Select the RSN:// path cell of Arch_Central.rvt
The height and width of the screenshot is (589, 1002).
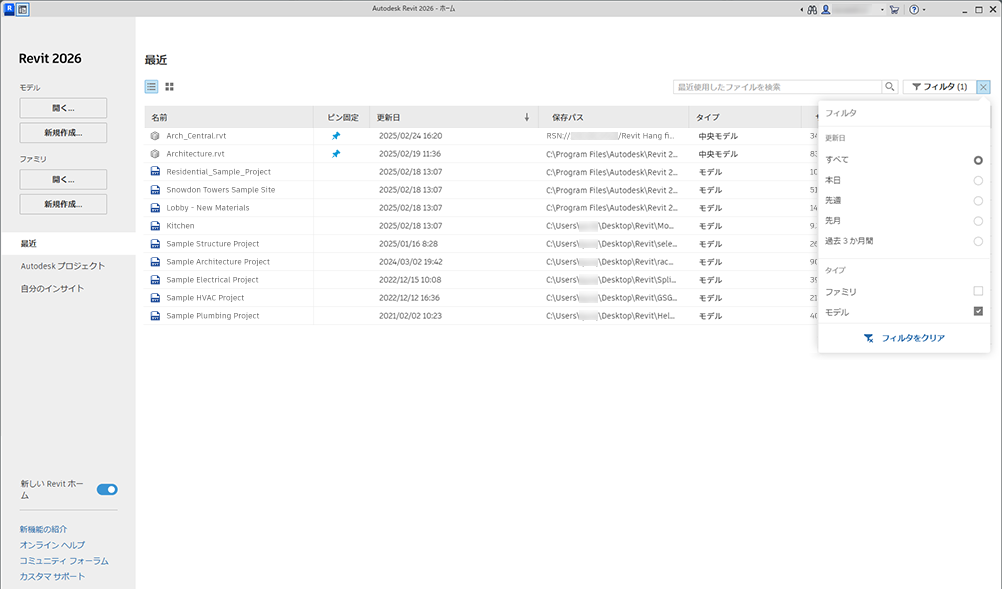610,136
